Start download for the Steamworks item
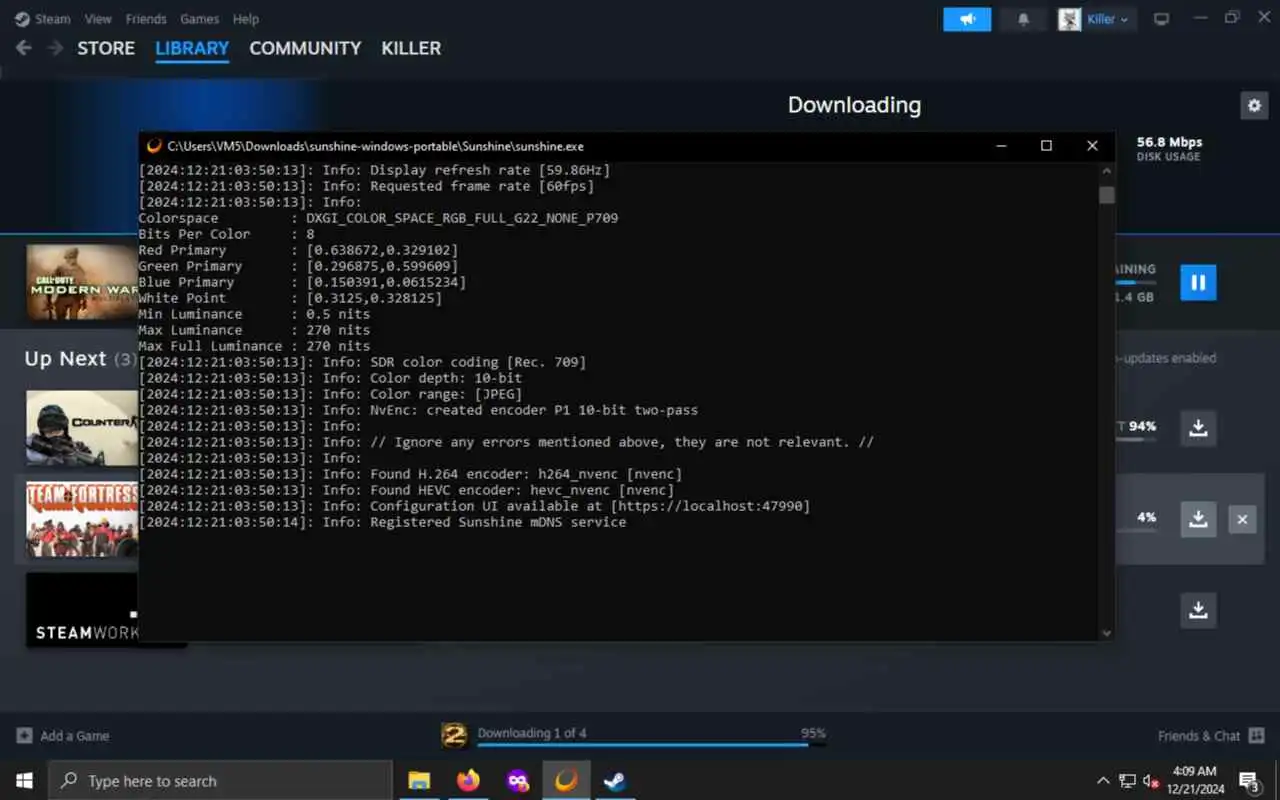This screenshot has width=1280, height=800. pyautogui.click(x=1198, y=610)
